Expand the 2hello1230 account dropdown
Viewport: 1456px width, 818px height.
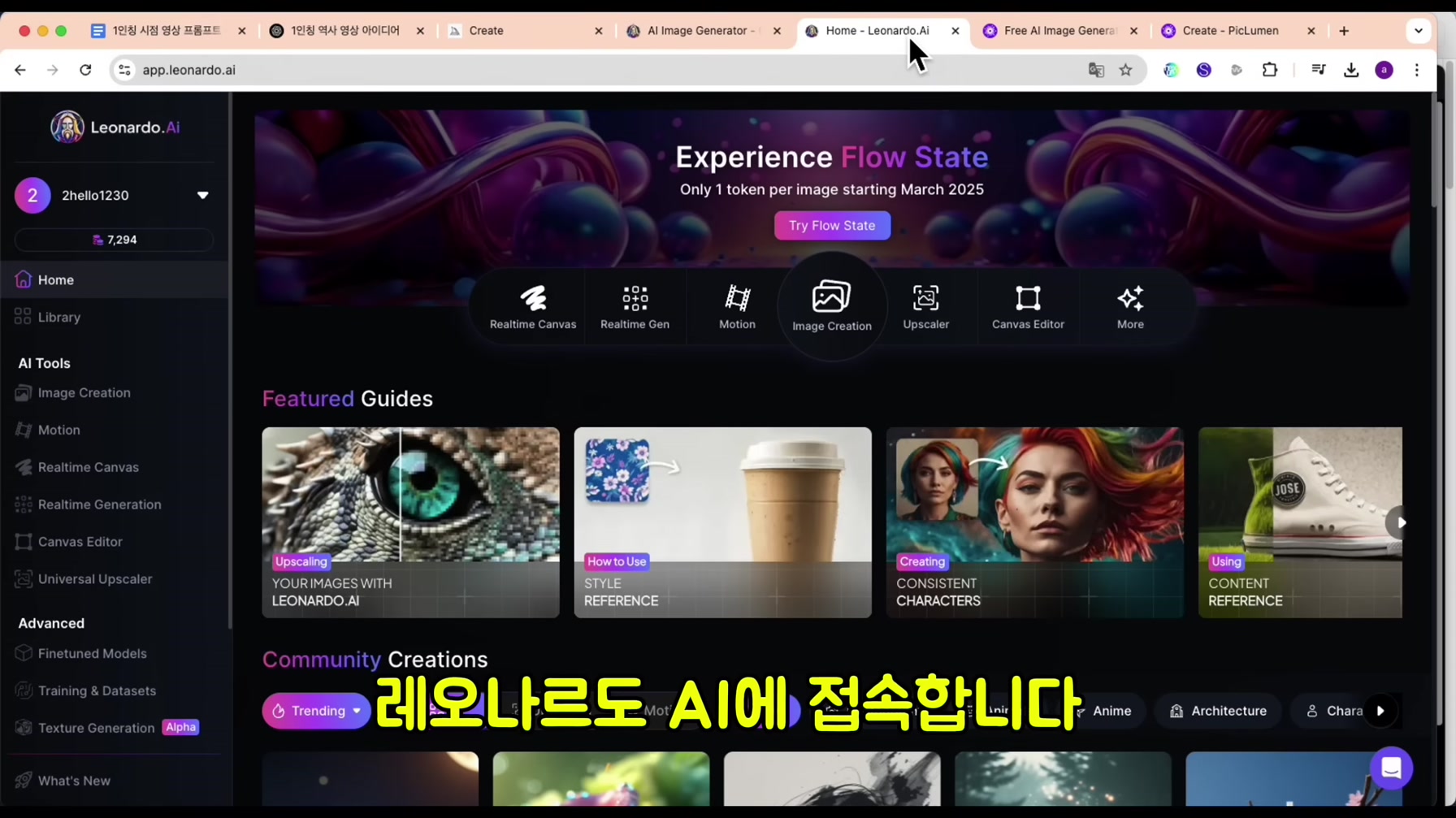pos(202,195)
